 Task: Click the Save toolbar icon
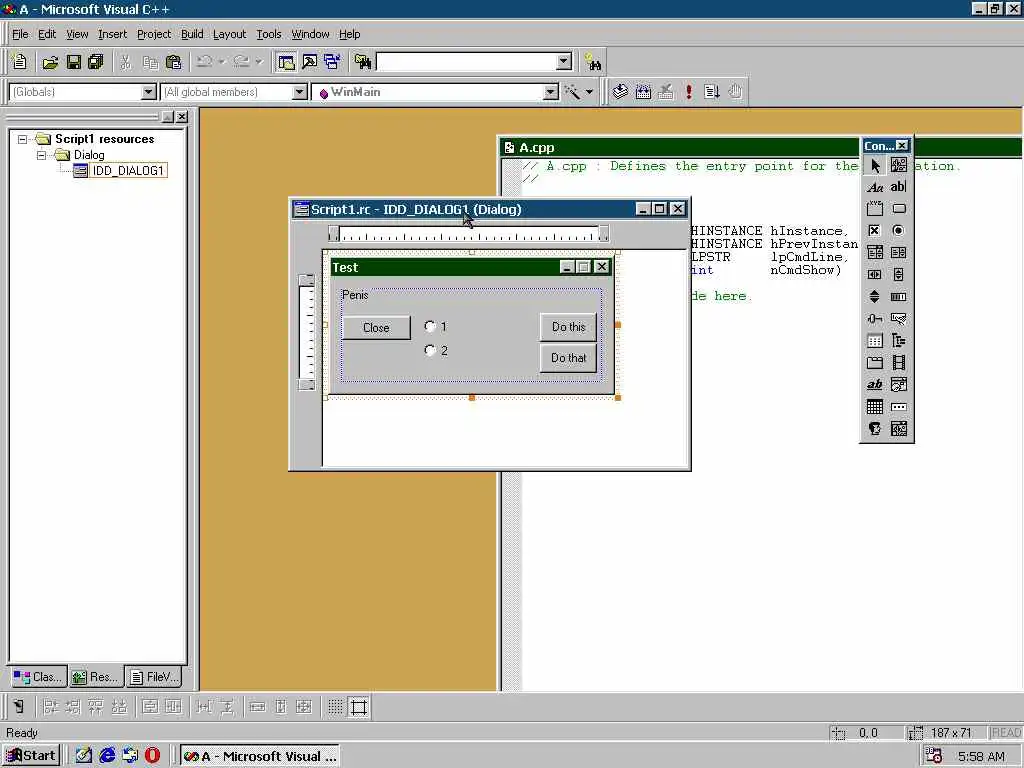[x=74, y=62]
